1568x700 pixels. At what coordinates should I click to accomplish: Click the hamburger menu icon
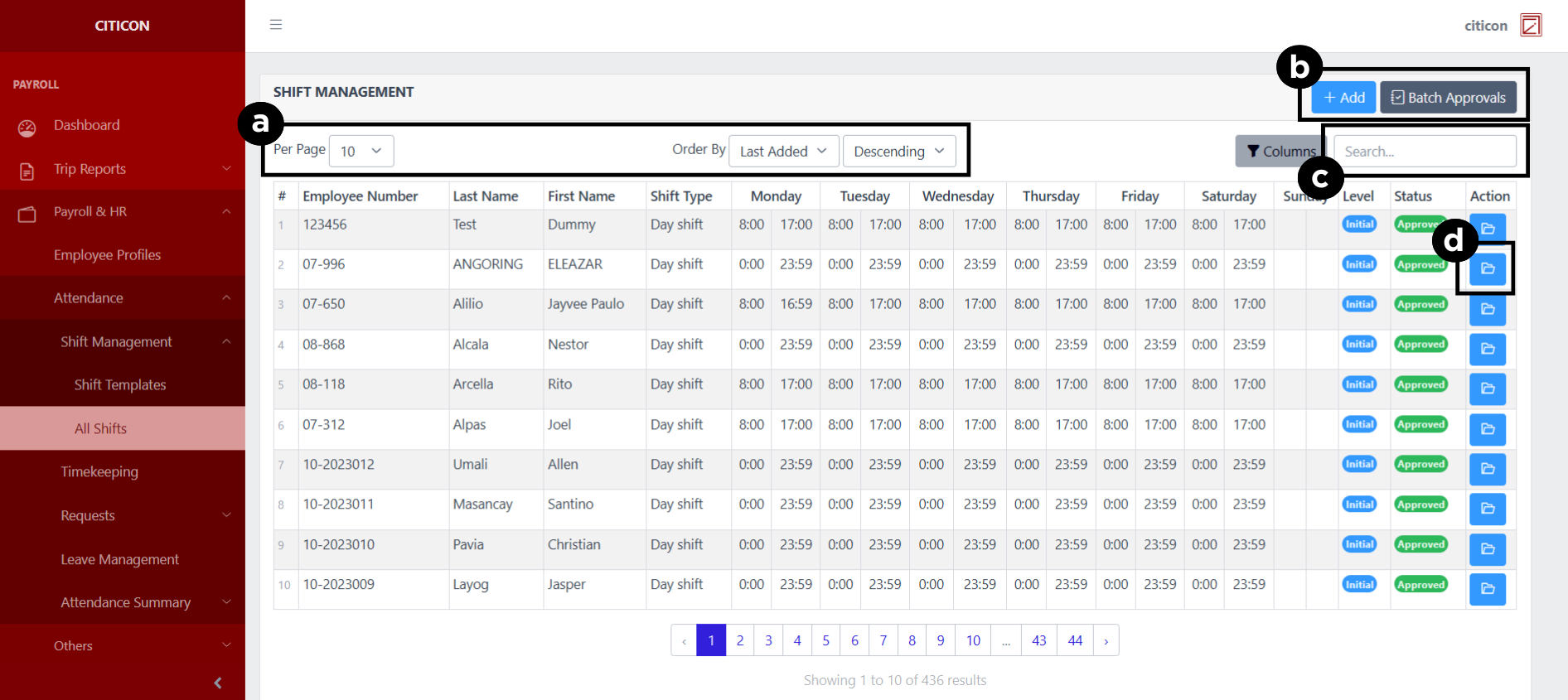(x=276, y=25)
